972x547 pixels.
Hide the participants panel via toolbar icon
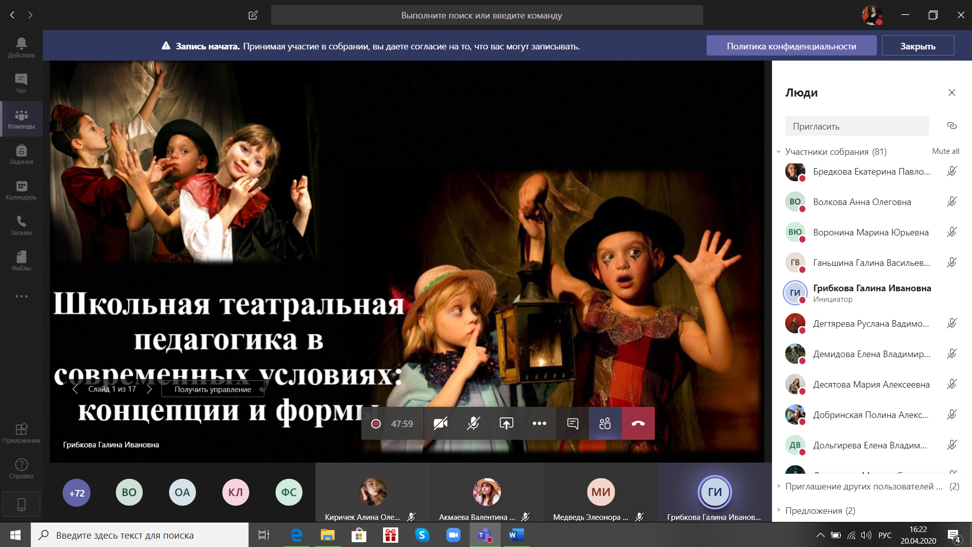click(605, 424)
